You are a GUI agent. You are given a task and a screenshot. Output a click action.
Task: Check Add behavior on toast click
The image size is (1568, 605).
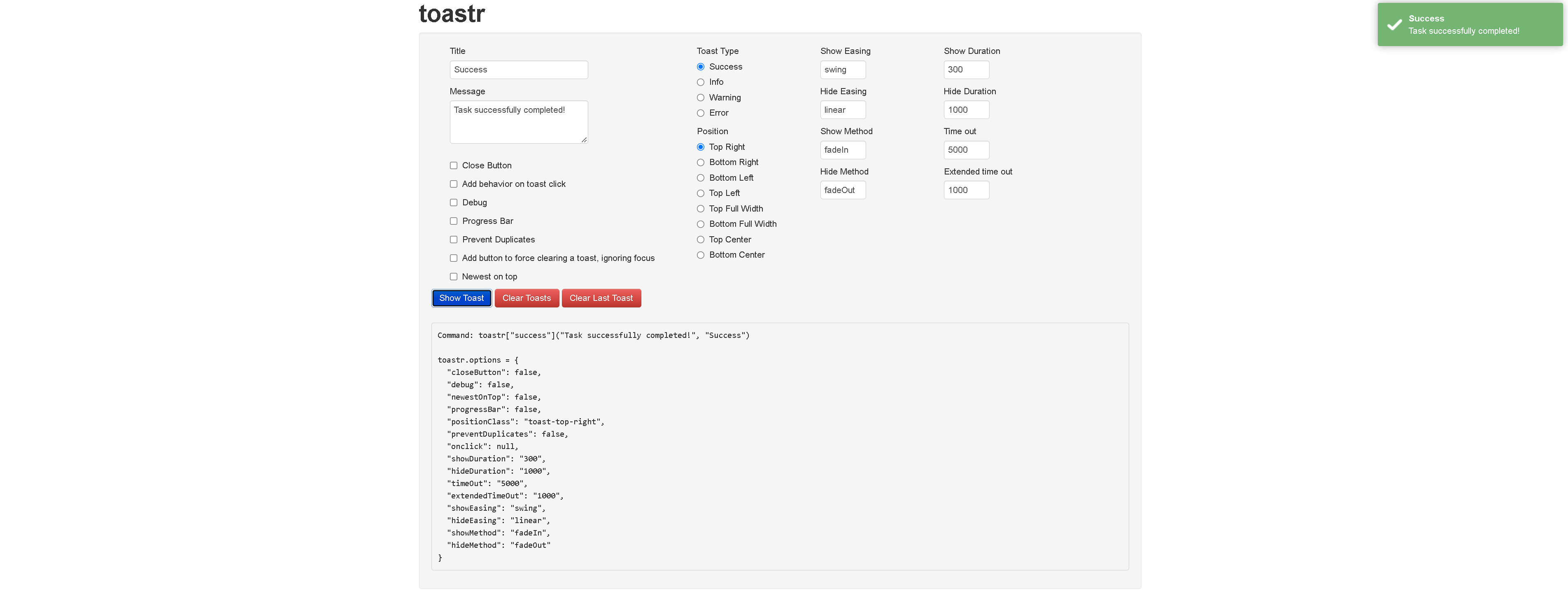click(x=454, y=184)
